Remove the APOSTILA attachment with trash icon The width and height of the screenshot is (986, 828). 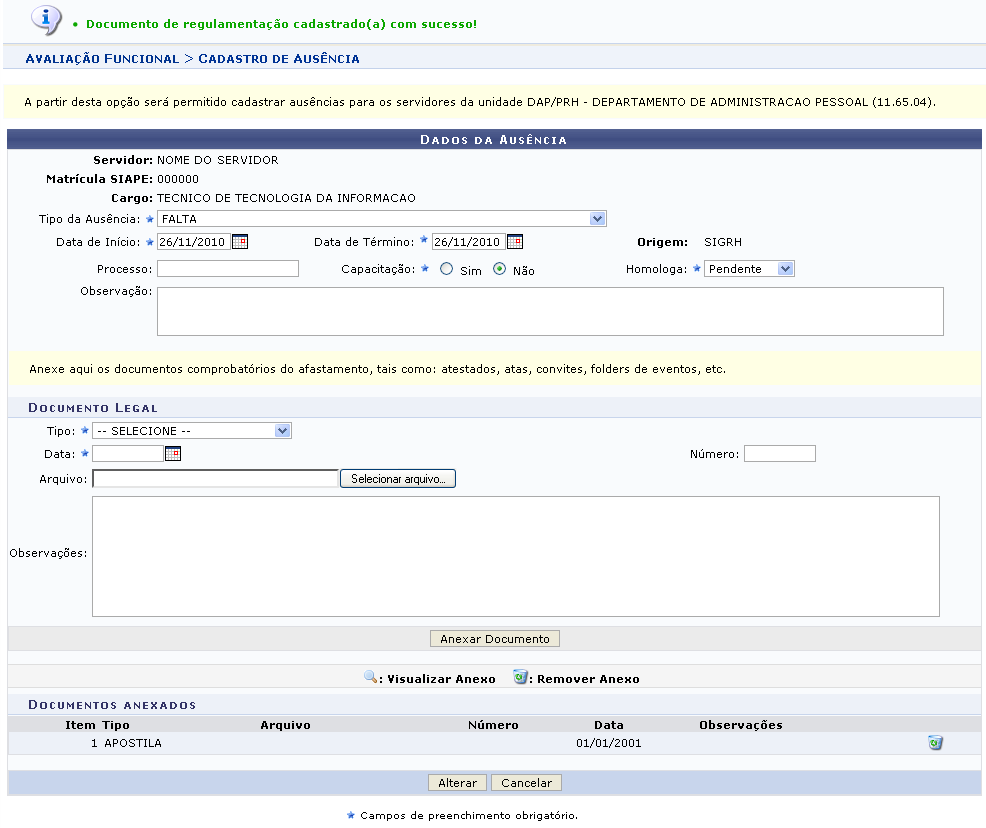tap(935, 743)
